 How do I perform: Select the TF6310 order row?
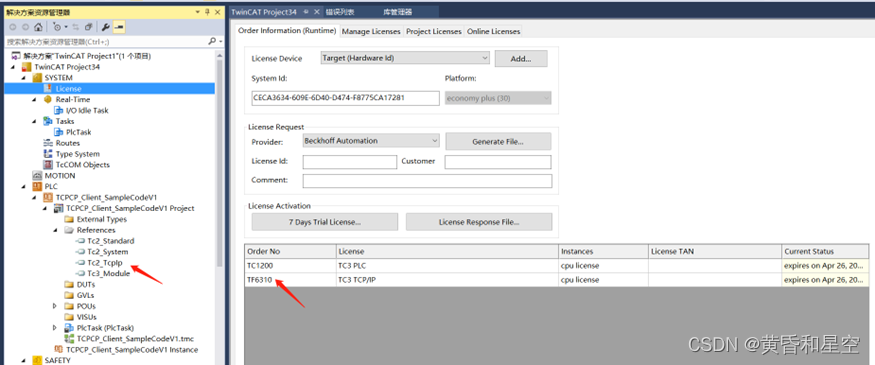click(x=556, y=280)
